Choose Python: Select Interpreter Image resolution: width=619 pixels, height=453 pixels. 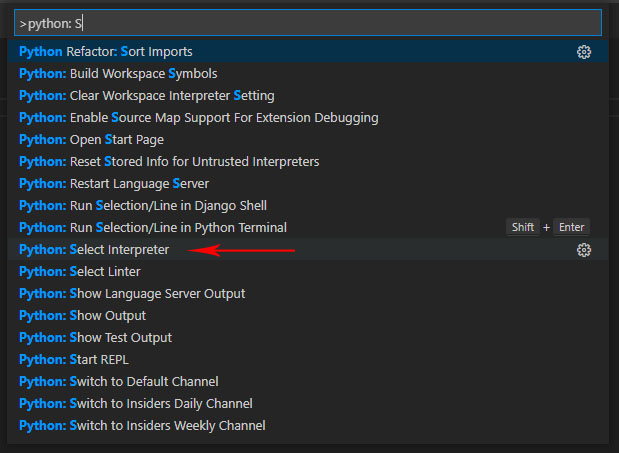94,249
